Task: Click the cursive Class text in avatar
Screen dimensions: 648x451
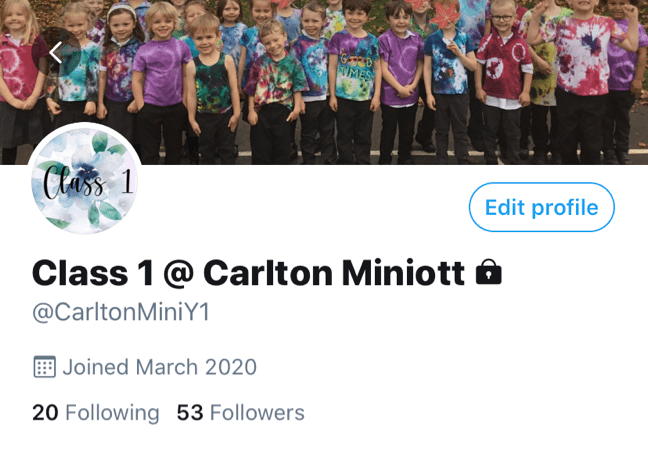Action: coord(74,182)
